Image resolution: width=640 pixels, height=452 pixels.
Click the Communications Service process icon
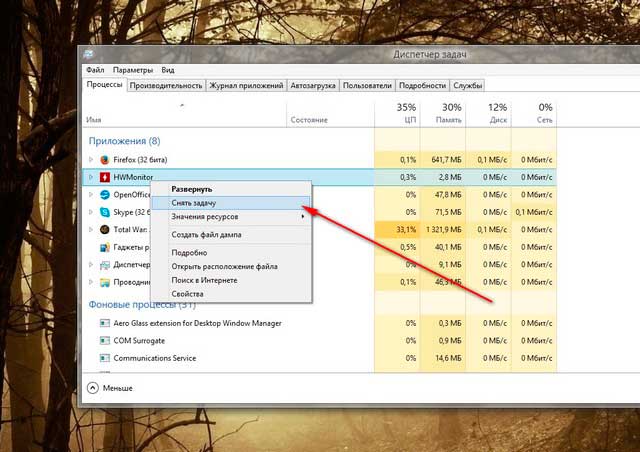pyautogui.click(x=105, y=357)
